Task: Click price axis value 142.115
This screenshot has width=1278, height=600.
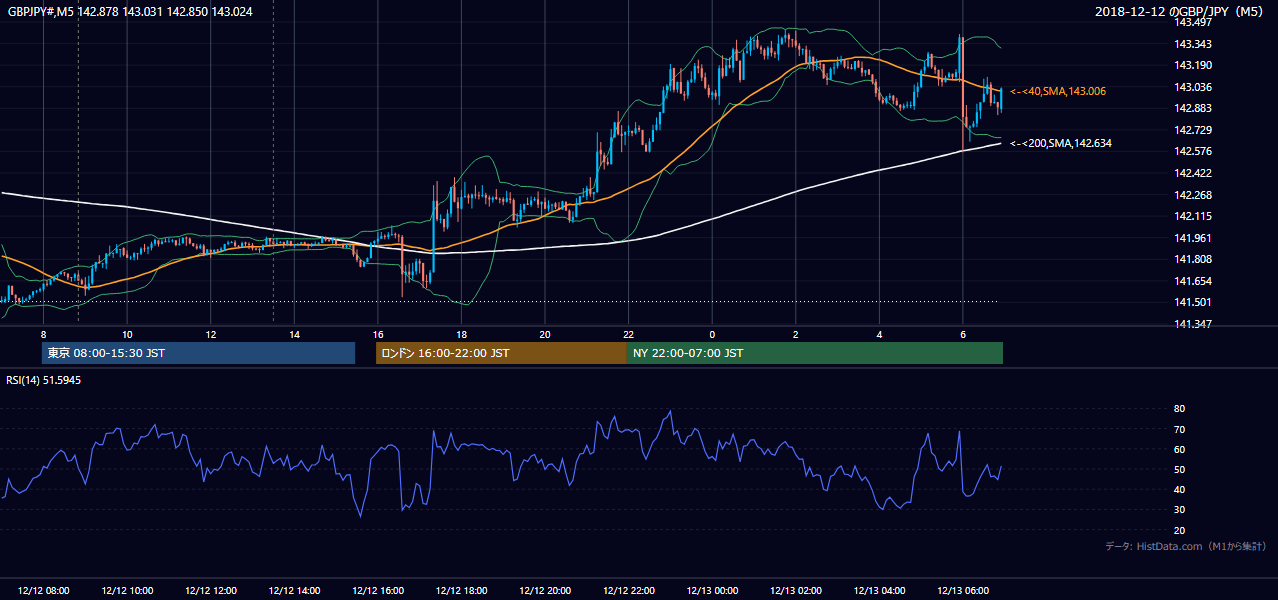Action: [x=1193, y=216]
